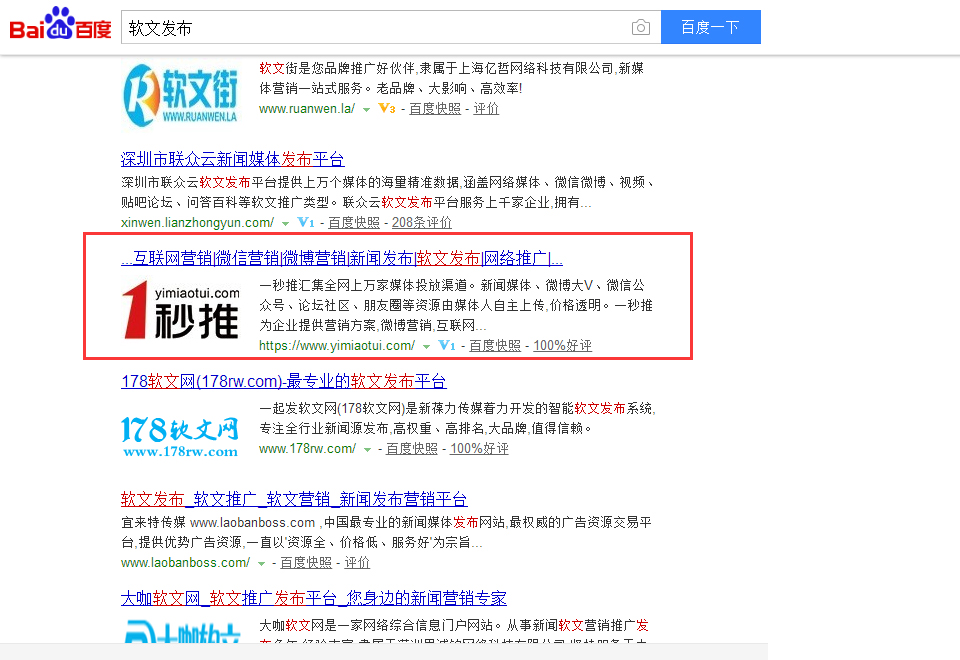This screenshot has width=960, height=660.
Task: Click 评价 link for the ruanwen.la result
Action: point(486,108)
